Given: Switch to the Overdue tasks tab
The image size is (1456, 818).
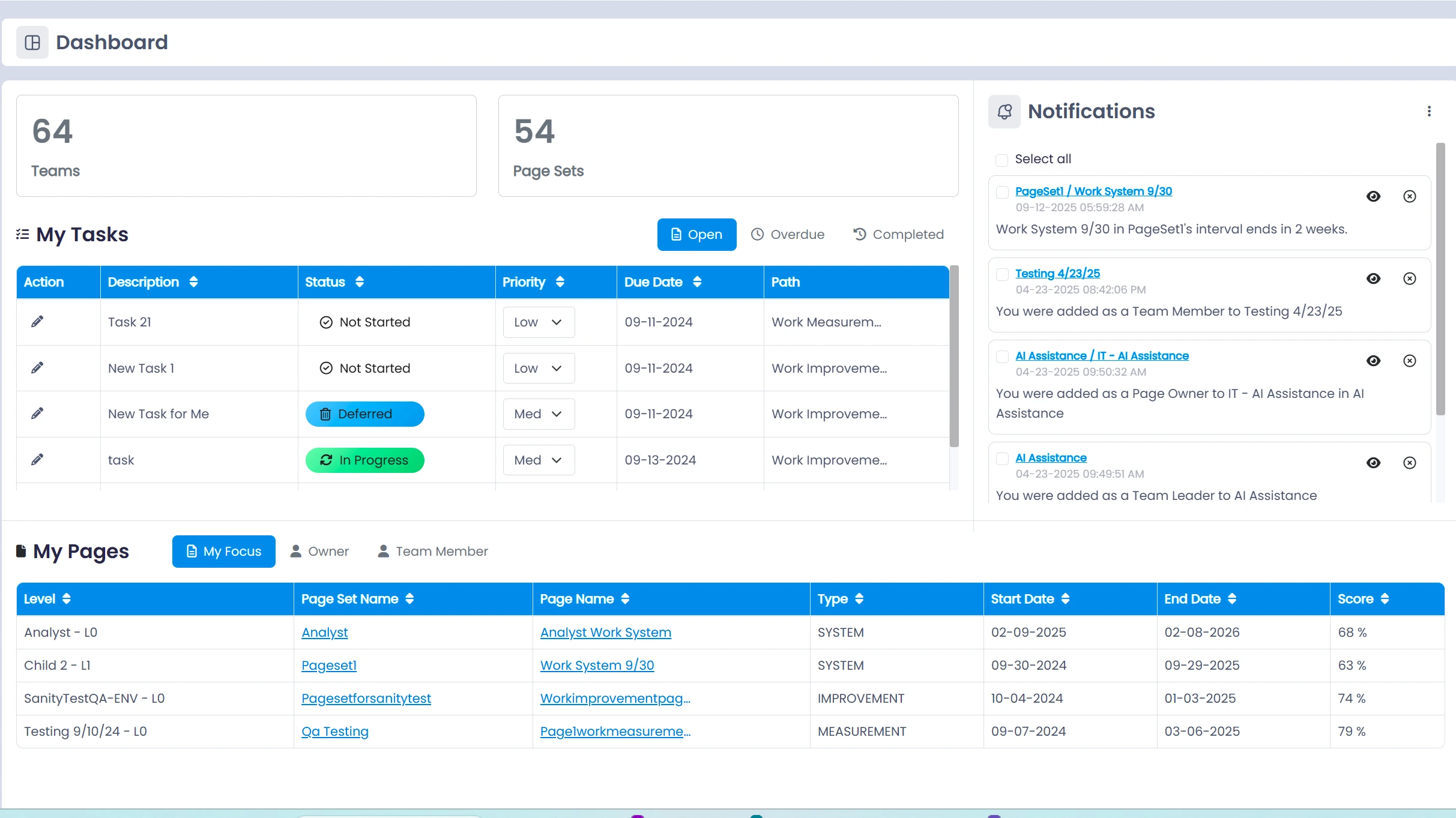Looking at the screenshot, I should [x=788, y=235].
